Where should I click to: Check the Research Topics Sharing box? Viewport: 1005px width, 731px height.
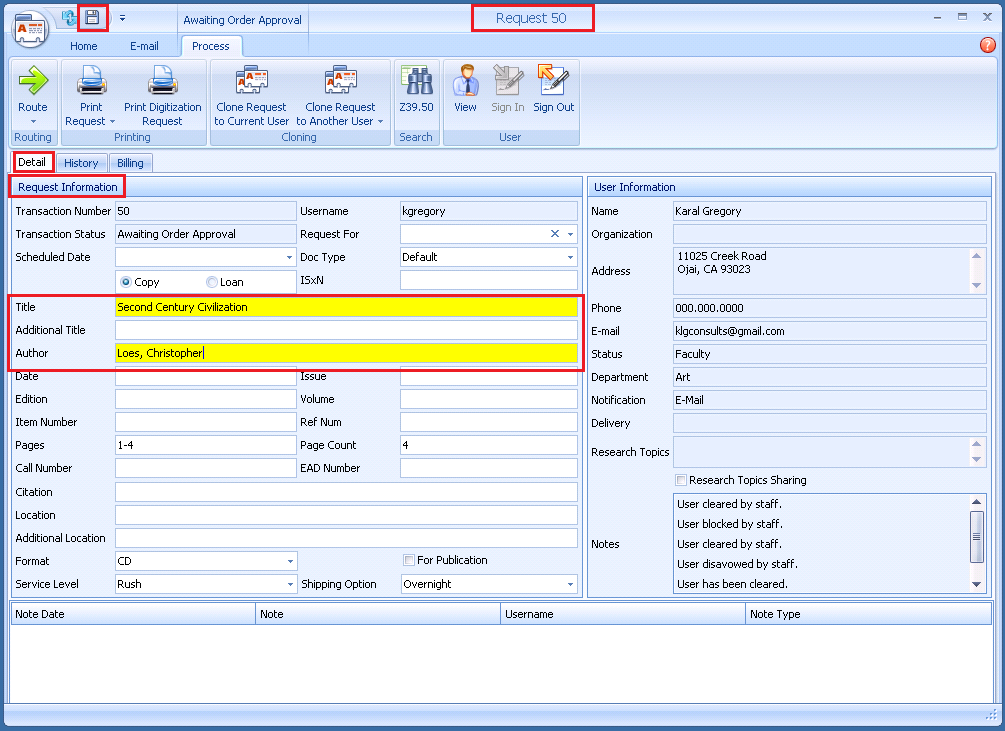[681, 480]
